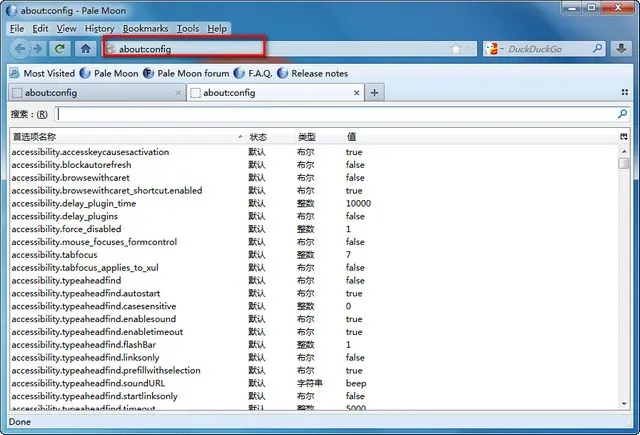This screenshot has width=640, height=435.
Task: Reload the current page
Action: pos(62,48)
